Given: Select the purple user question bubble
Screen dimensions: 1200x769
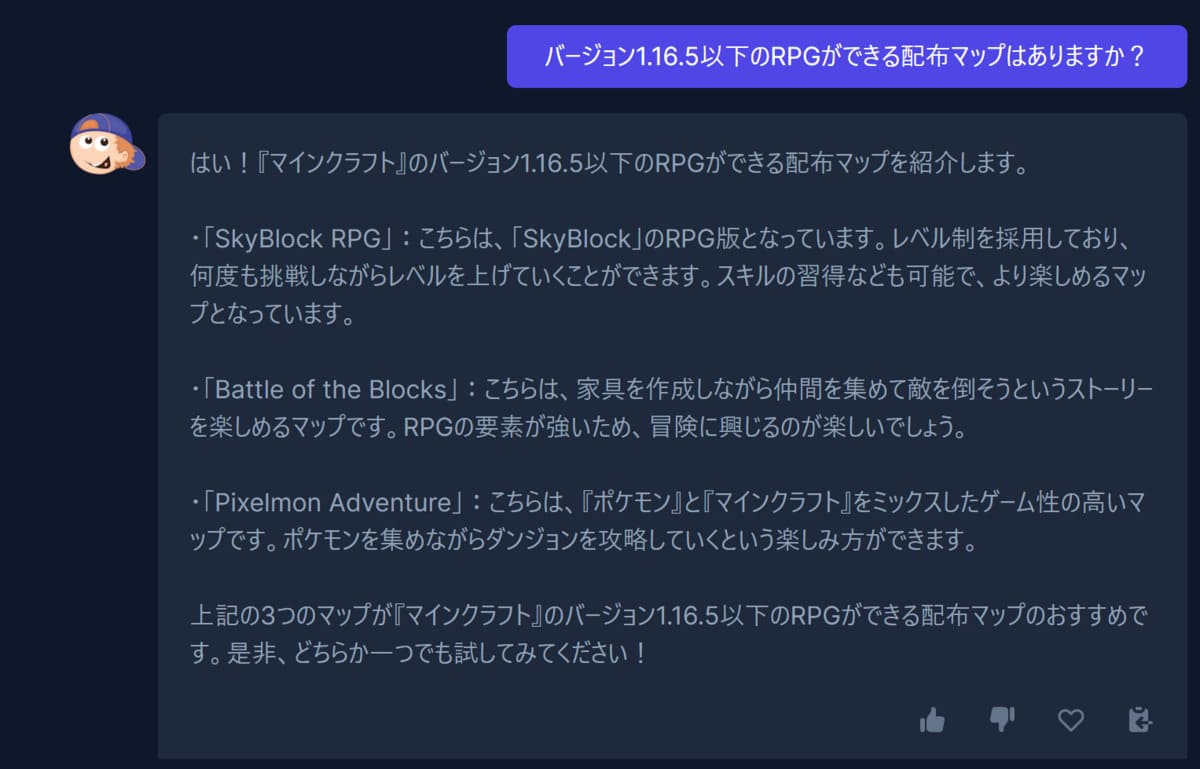Looking at the screenshot, I should (x=847, y=56).
